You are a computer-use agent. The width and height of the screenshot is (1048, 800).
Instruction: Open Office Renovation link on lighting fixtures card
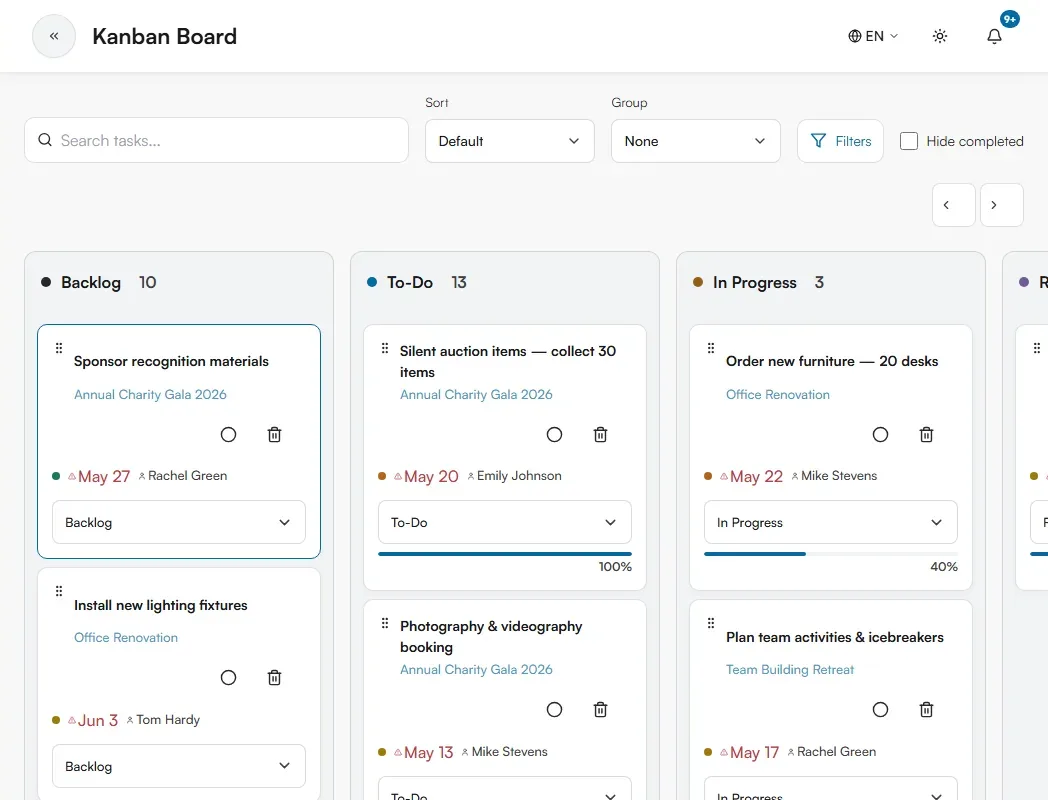point(126,638)
